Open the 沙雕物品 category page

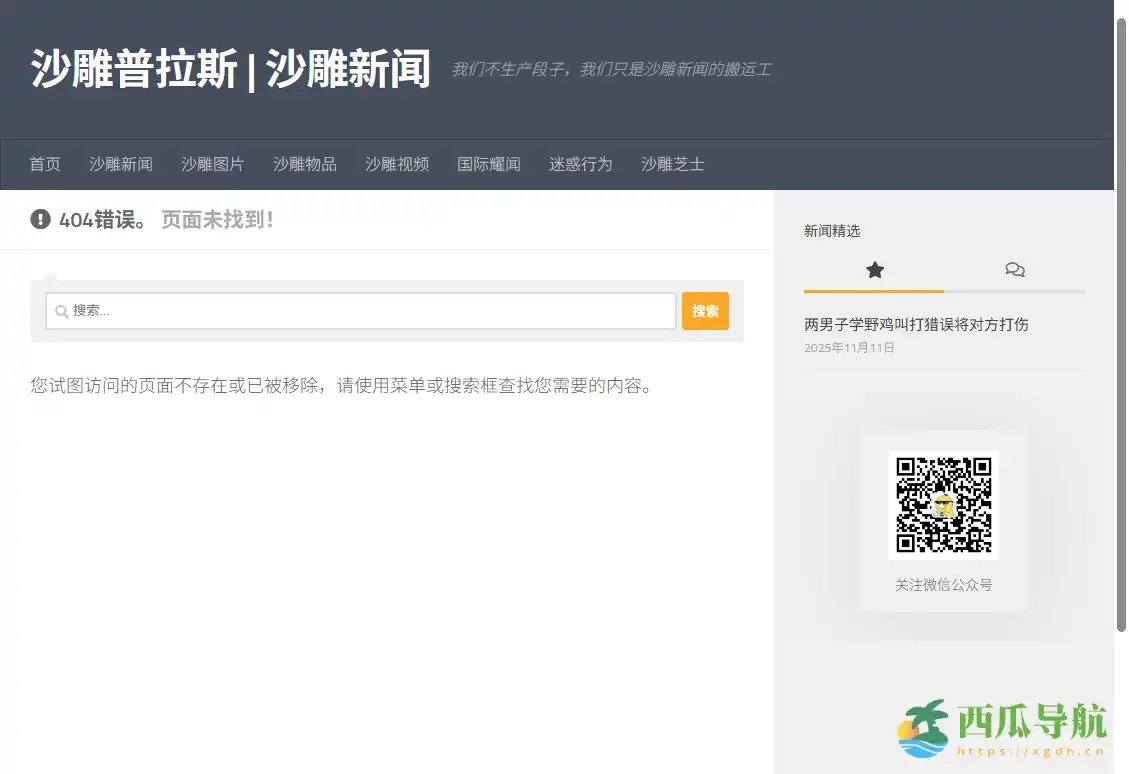tap(304, 164)
